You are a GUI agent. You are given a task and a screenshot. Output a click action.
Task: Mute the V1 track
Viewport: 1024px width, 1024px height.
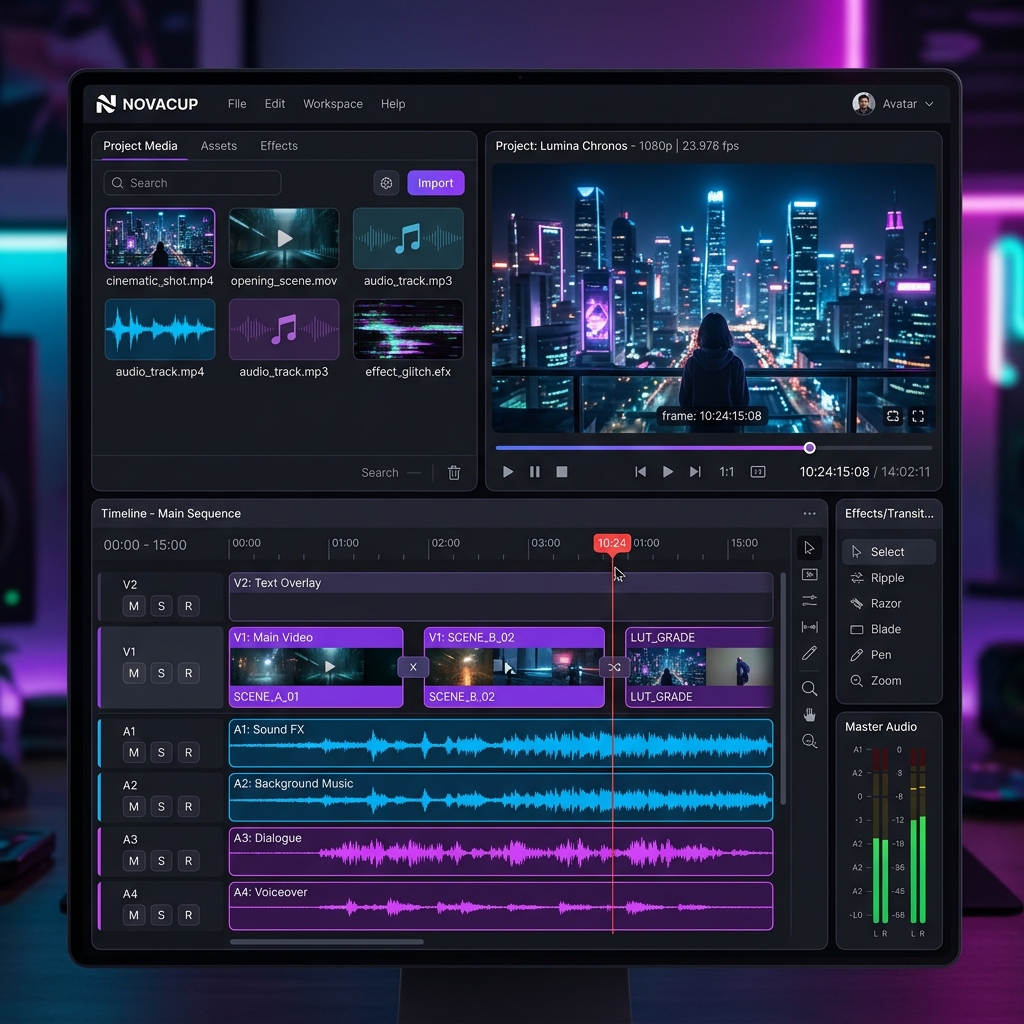pyautogui.click(x=134, y=673)
